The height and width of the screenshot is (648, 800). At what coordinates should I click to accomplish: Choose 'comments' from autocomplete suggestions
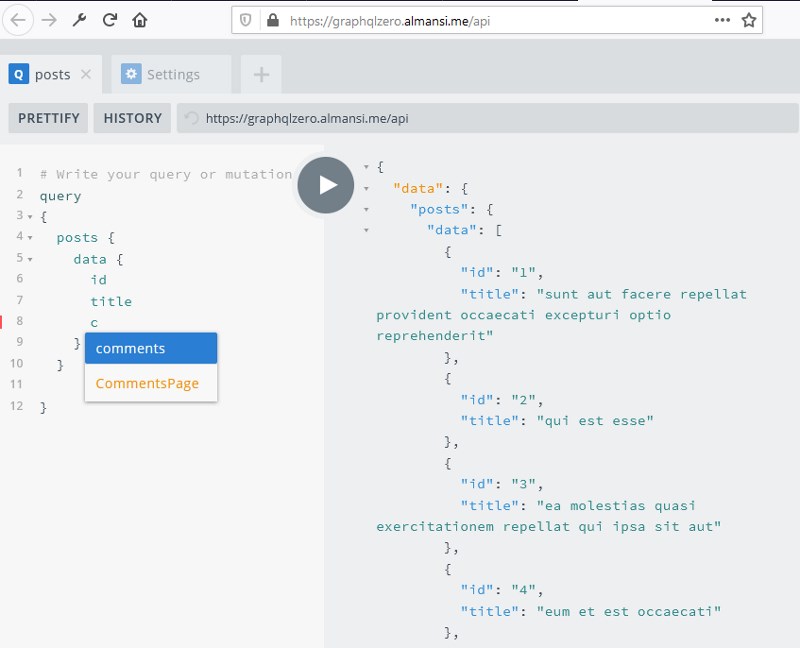(x=150, y=348)
